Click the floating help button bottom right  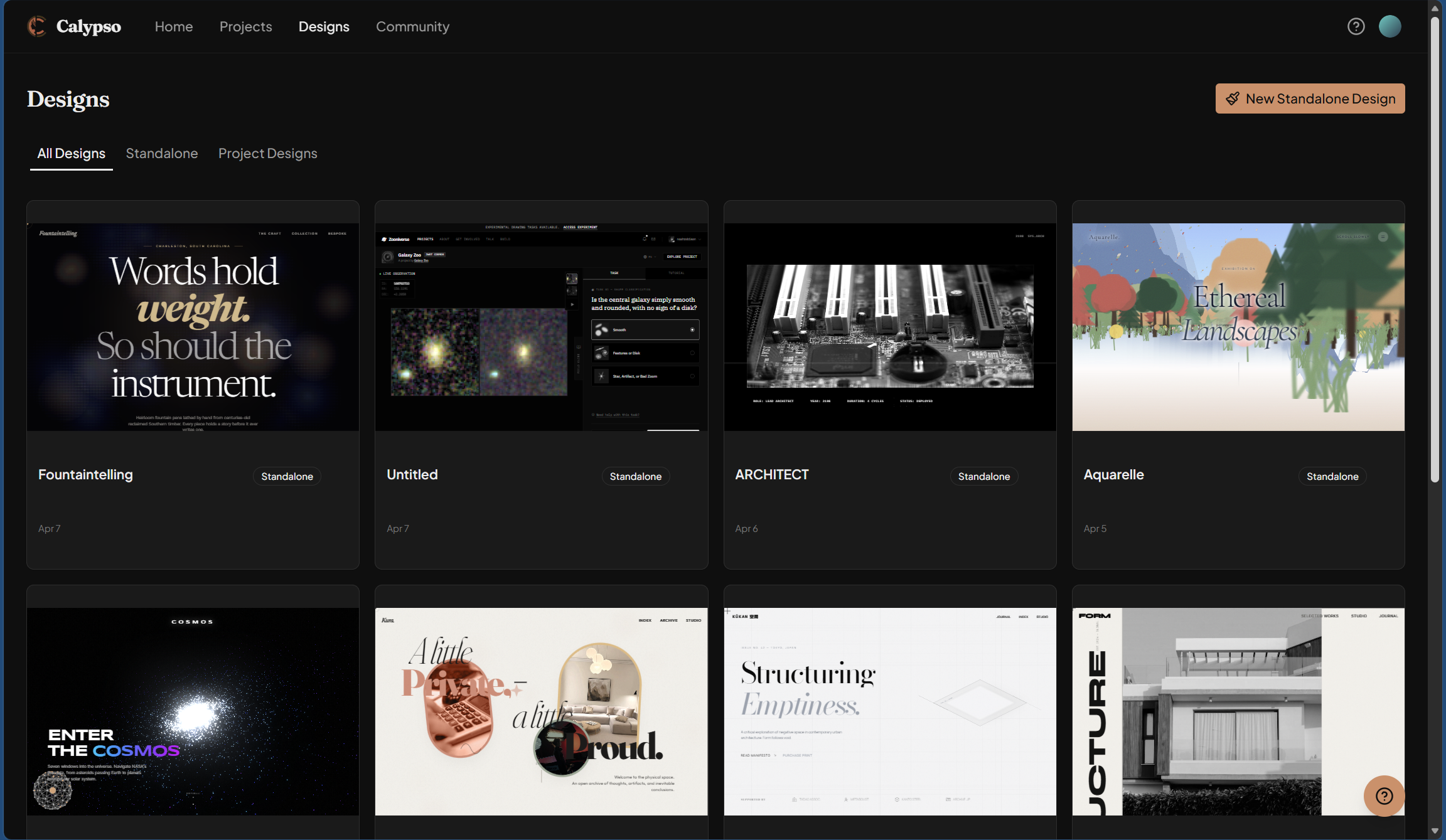click(x=1384, y=795)
